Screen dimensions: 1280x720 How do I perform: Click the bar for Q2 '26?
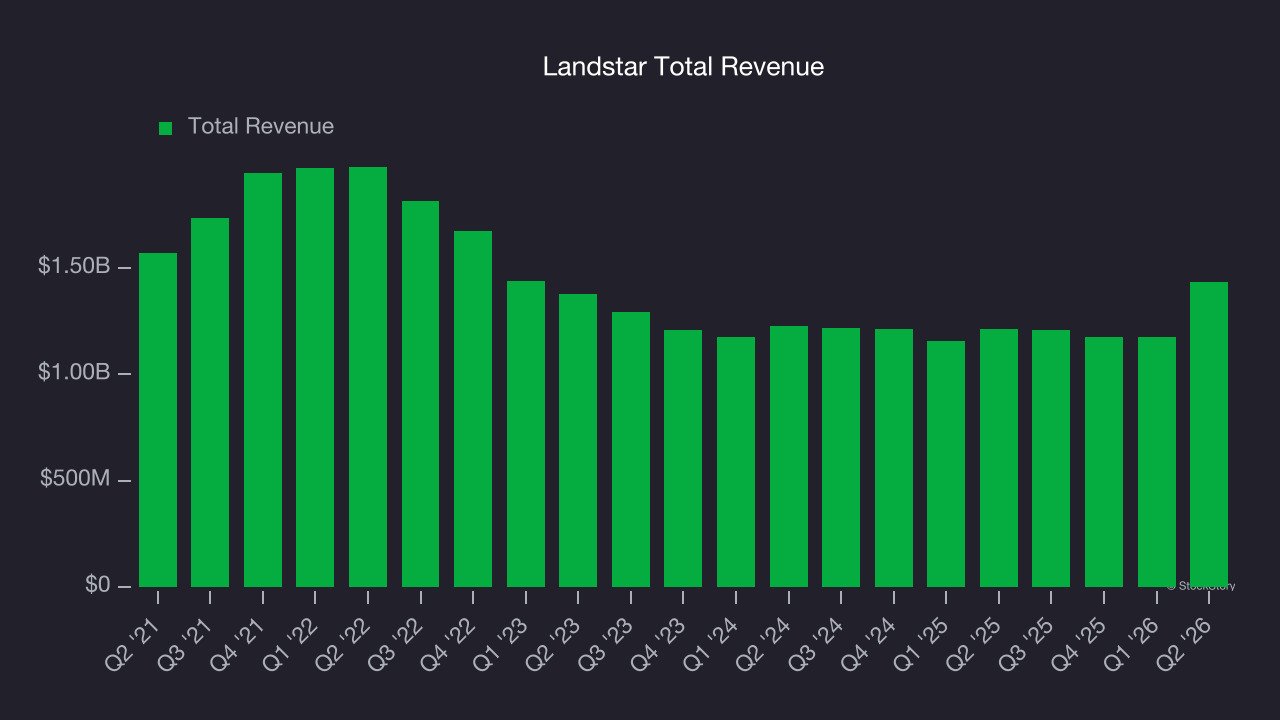coord(1209,434)
